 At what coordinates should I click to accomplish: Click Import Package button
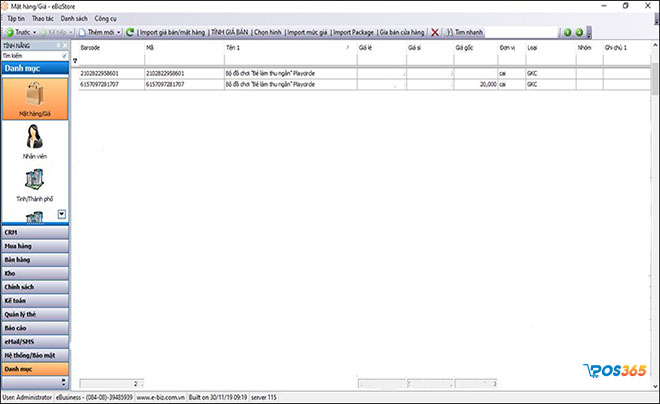tap(353, 32)
